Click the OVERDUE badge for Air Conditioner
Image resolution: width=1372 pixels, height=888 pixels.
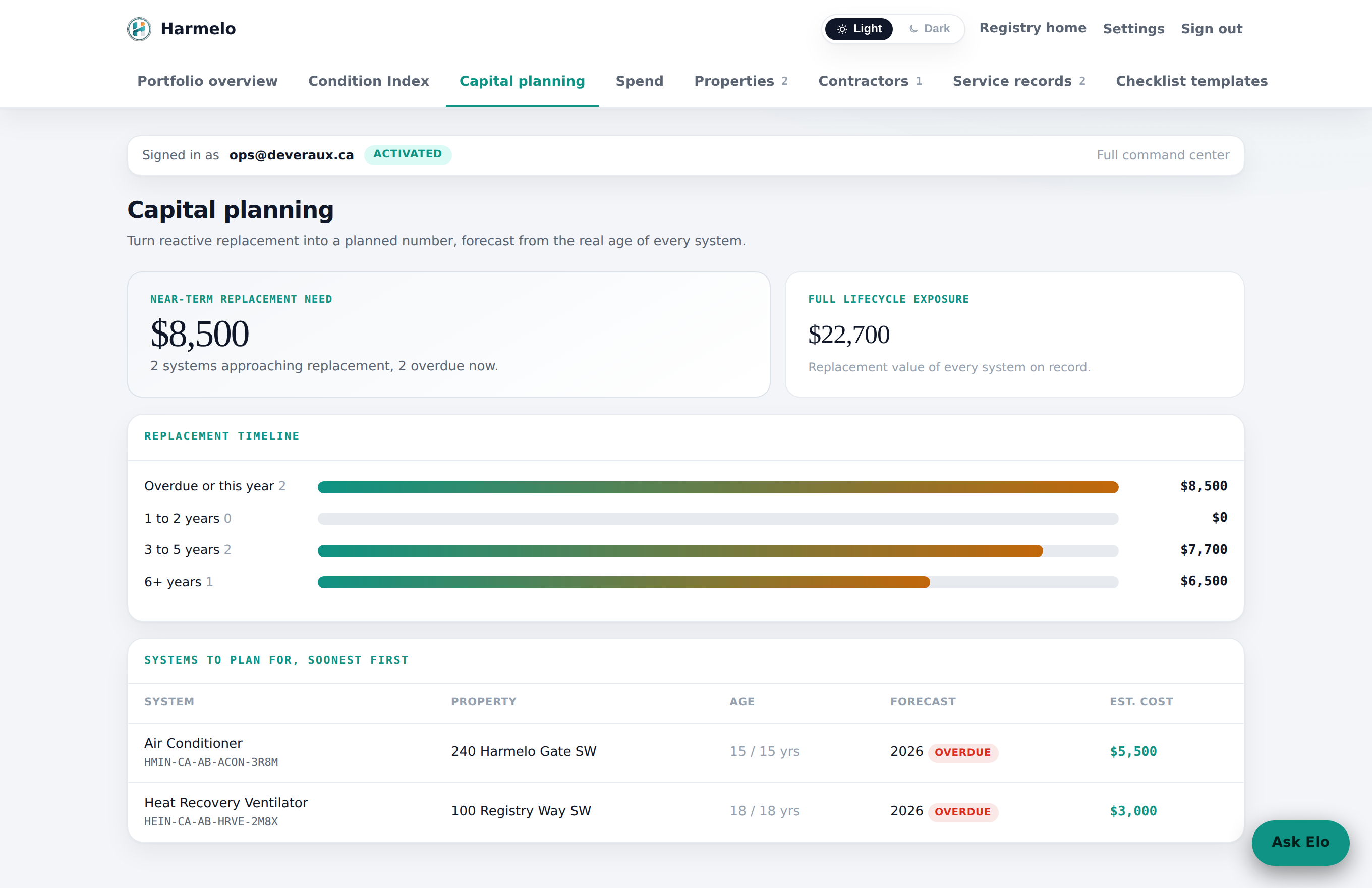[x=963, y=752]
